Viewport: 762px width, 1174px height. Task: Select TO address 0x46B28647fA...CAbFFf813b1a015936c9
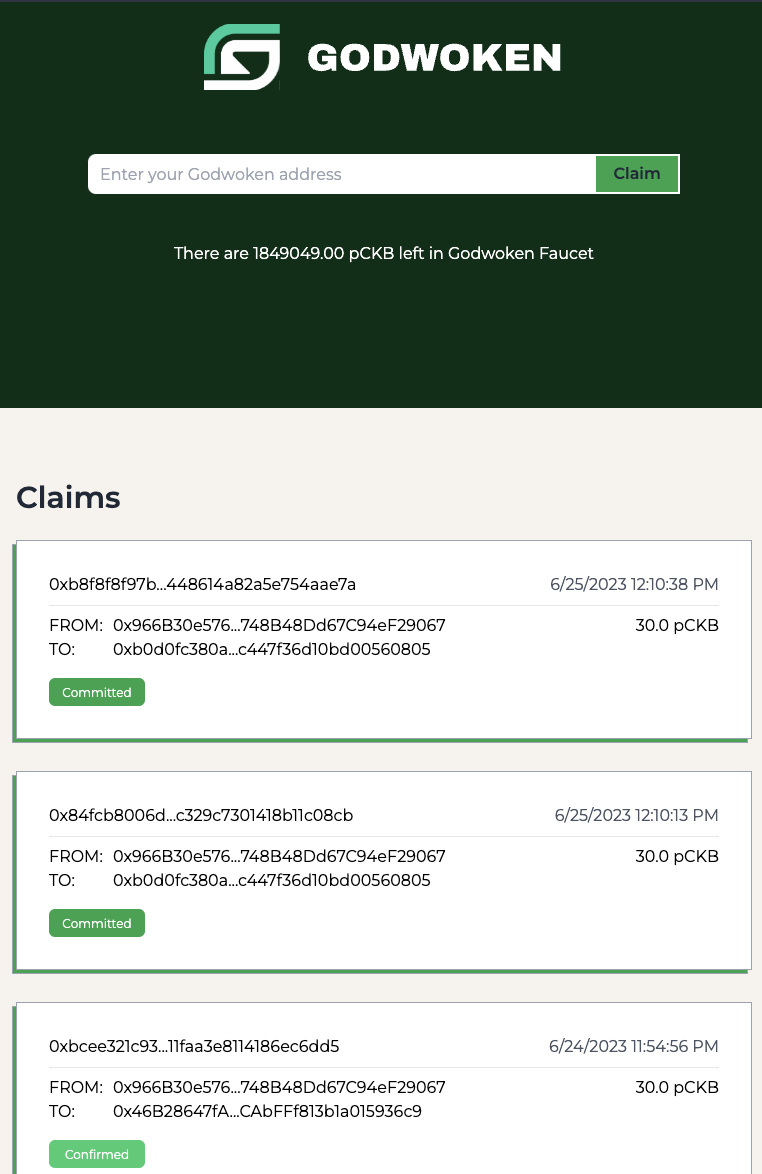[268, 1111]
